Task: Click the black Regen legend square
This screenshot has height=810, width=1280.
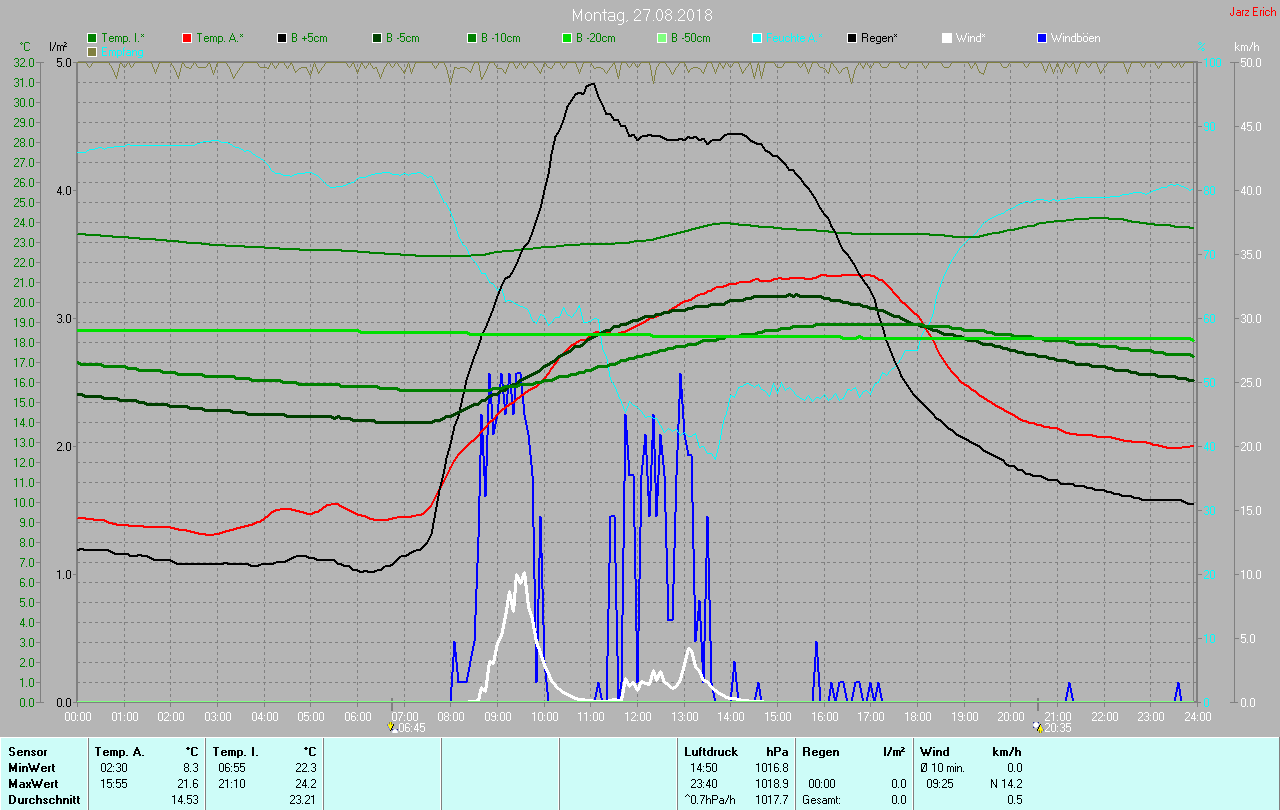Action: (852, 38)
